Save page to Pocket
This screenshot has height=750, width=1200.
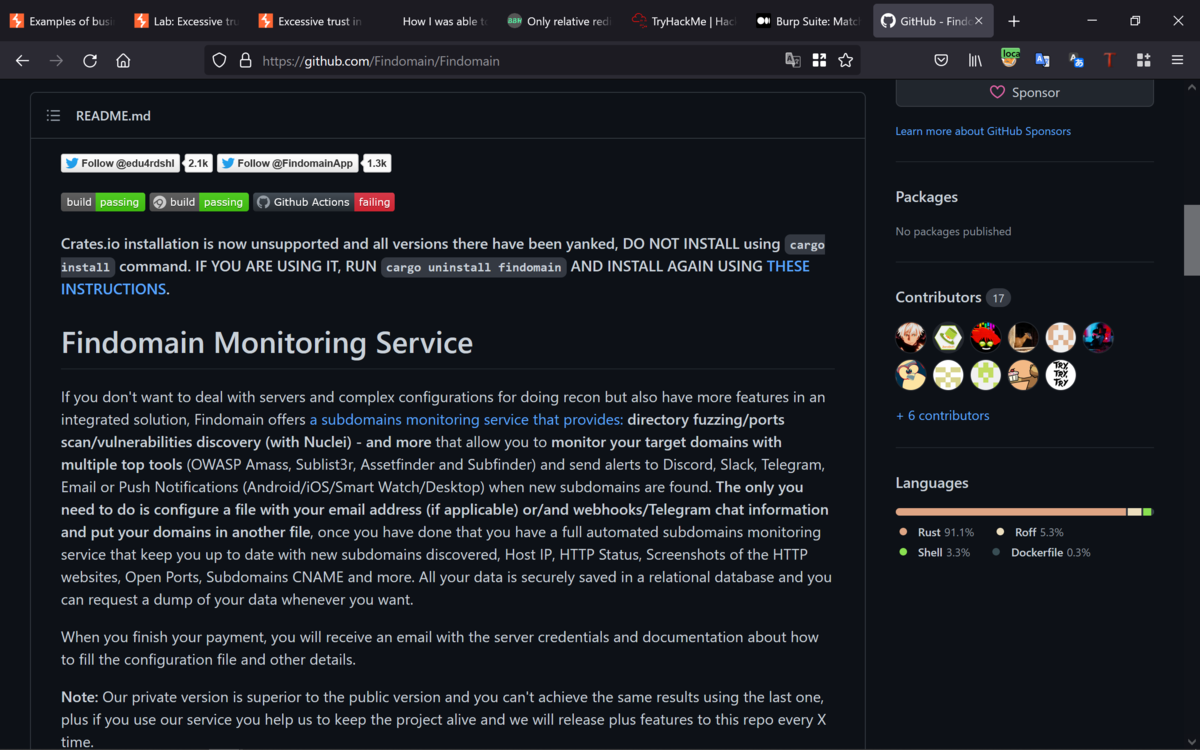point(941,60)
